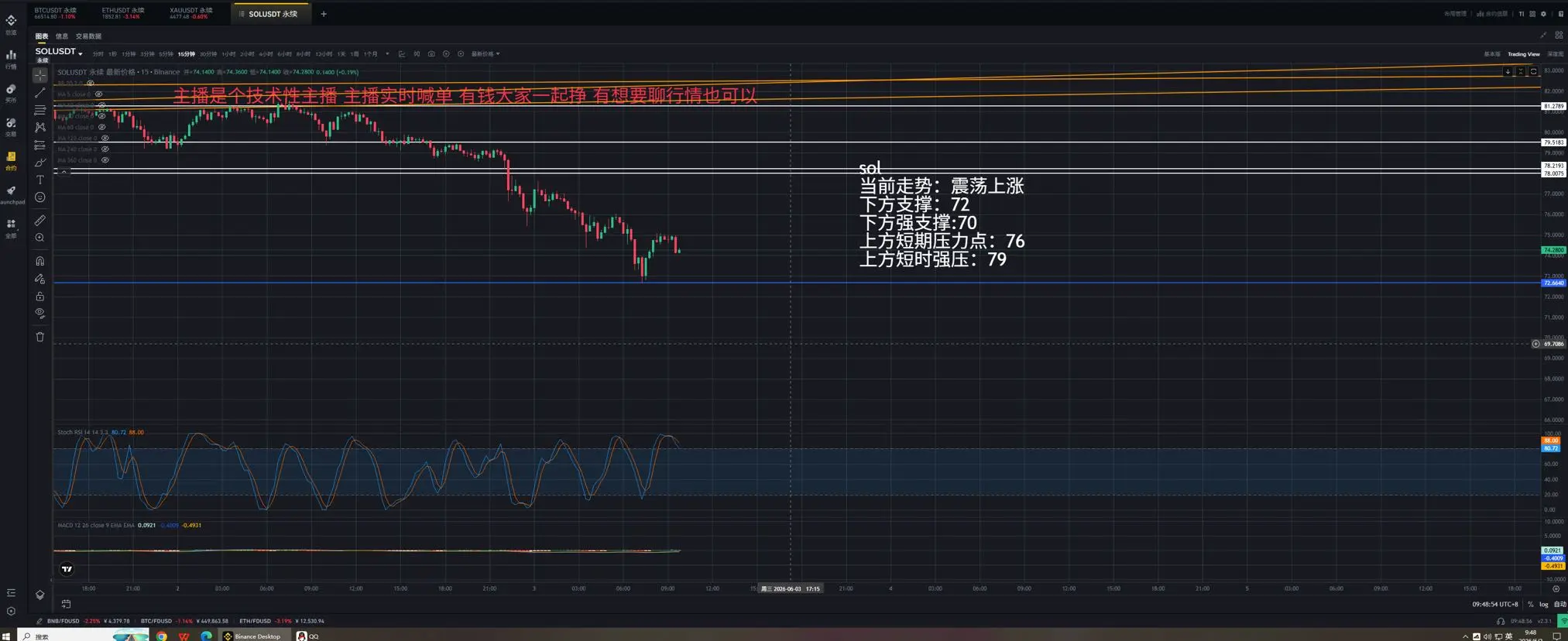Select the SOLUSDT perpetual tab
This screenshot has width=1568, height=641.
pos(272,14)
